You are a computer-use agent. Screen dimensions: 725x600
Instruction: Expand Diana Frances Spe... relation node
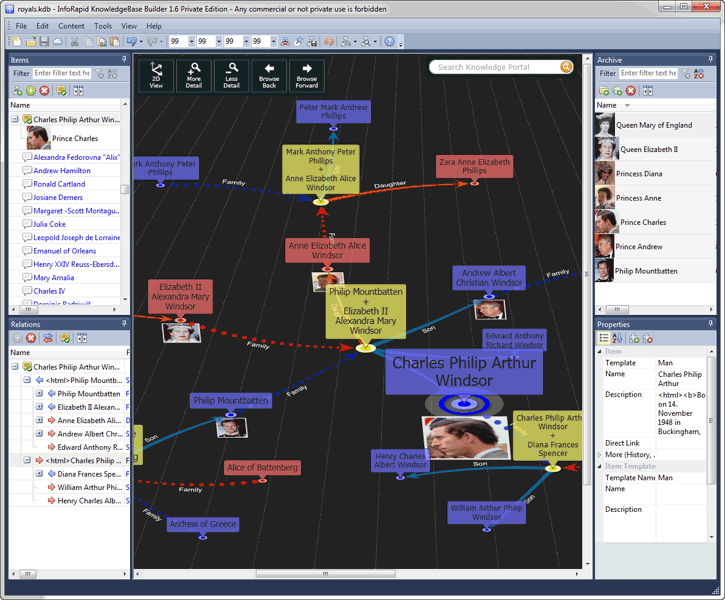click(39, 474)
